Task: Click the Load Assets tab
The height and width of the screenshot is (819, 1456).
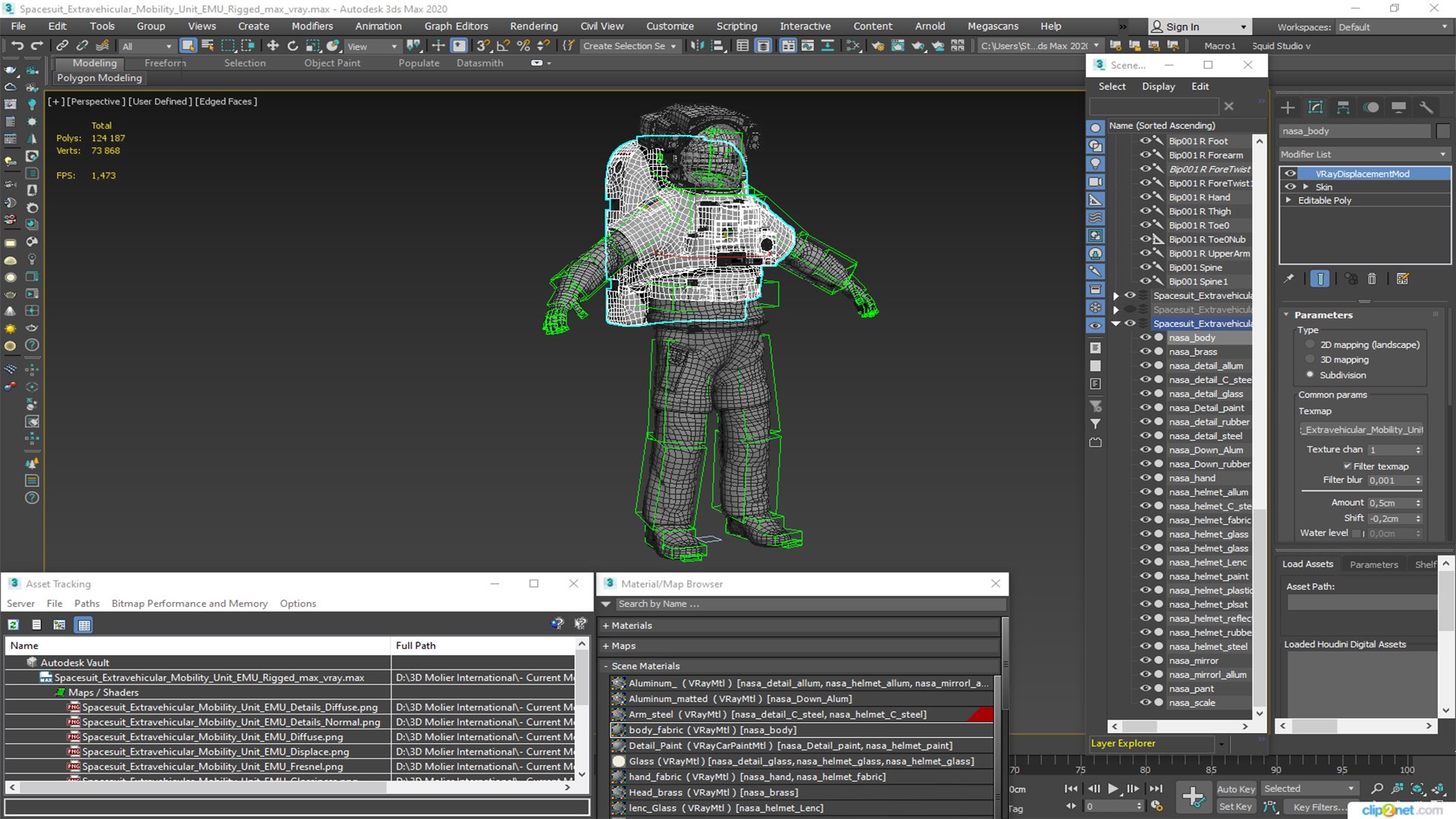Action: [1307, 564]
